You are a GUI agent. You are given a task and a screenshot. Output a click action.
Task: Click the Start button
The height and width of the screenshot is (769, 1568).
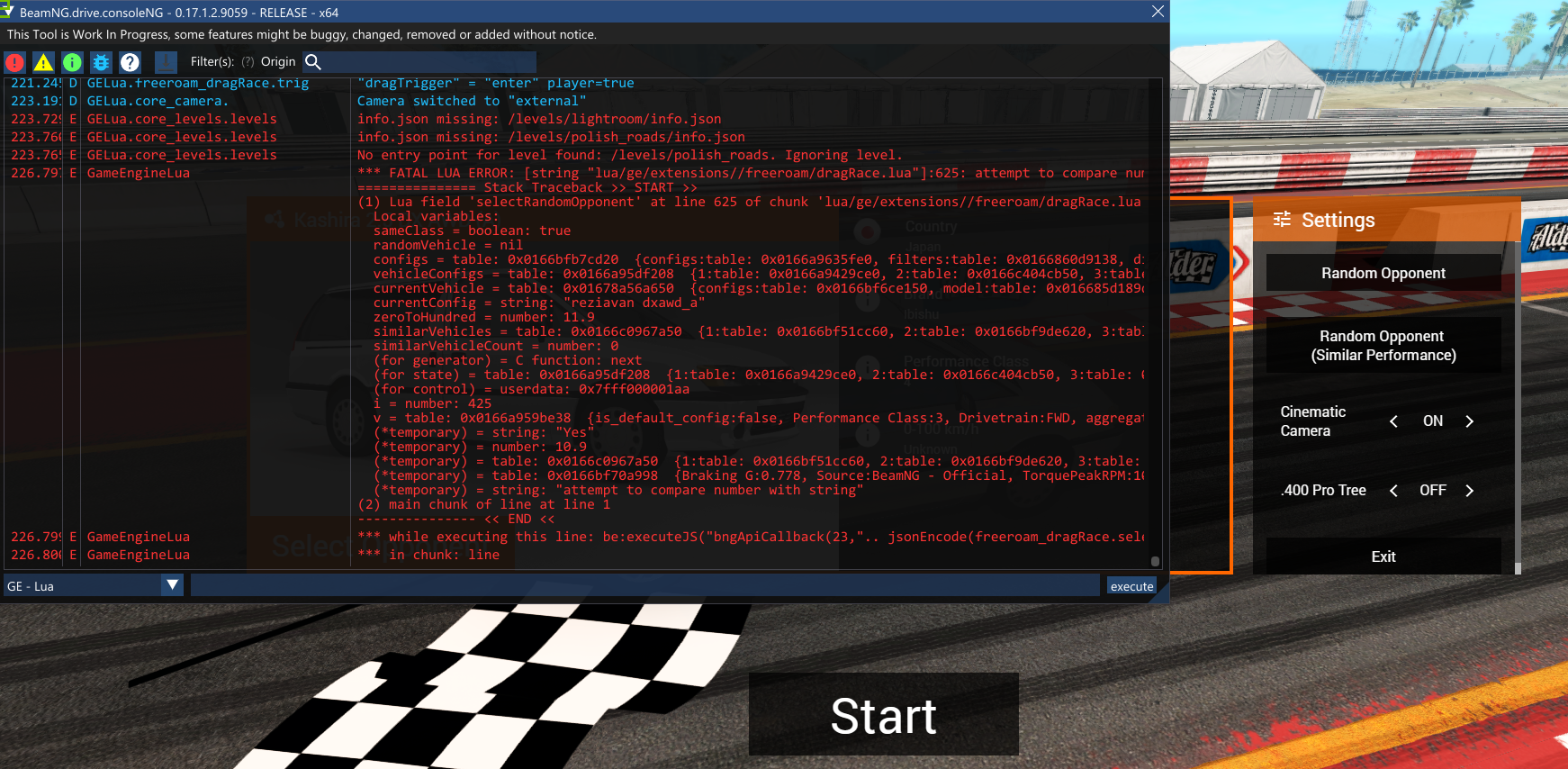pyautogui.click(x=884, y=716)
